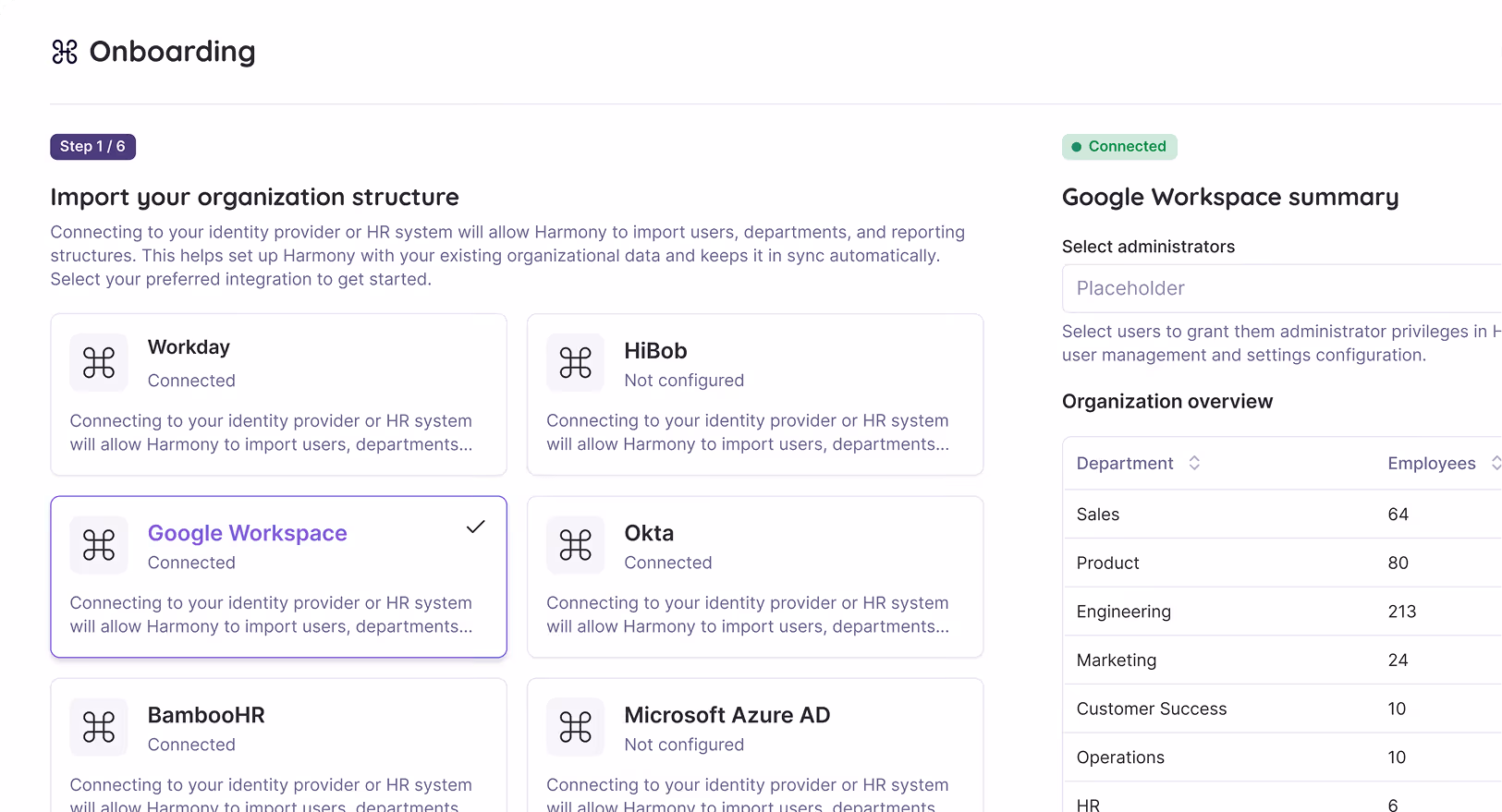The width and height of the screenshot is (1502, 812).
Task: Click the BambooHR card icon
Action: [x=99, y=727]
